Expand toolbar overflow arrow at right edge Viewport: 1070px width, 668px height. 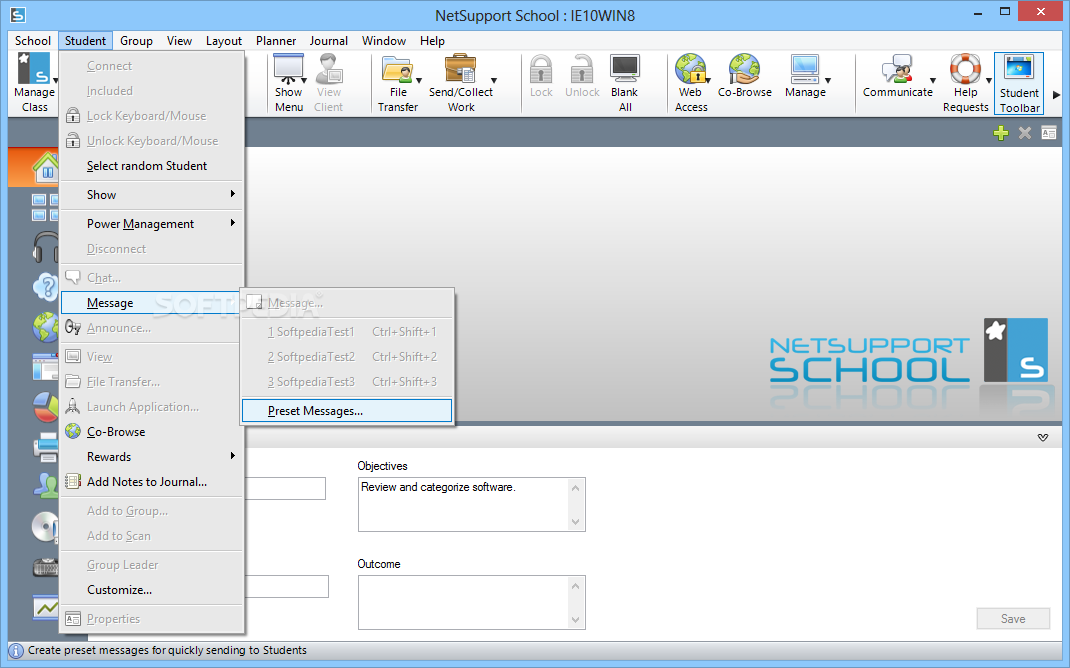[x=1056, y=95]
